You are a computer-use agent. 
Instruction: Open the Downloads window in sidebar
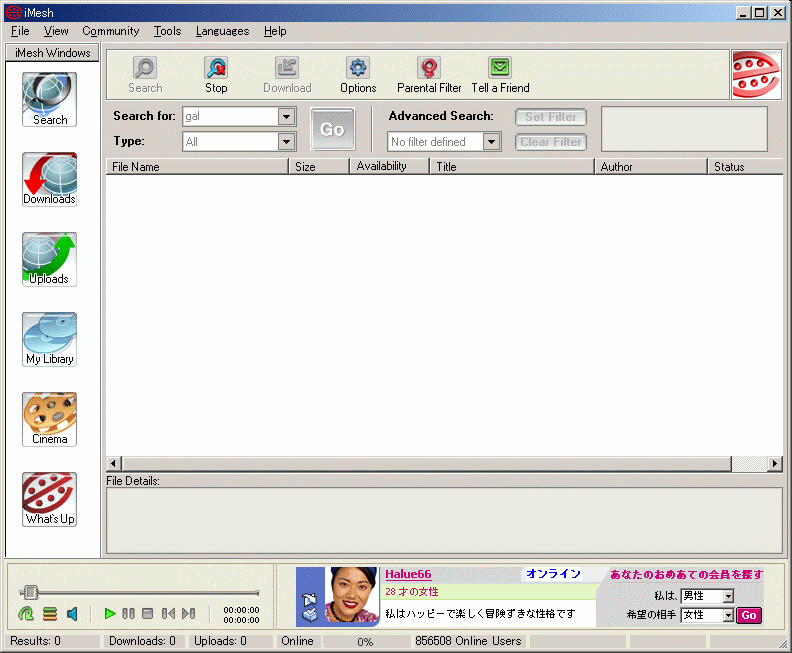click(49, 180)
